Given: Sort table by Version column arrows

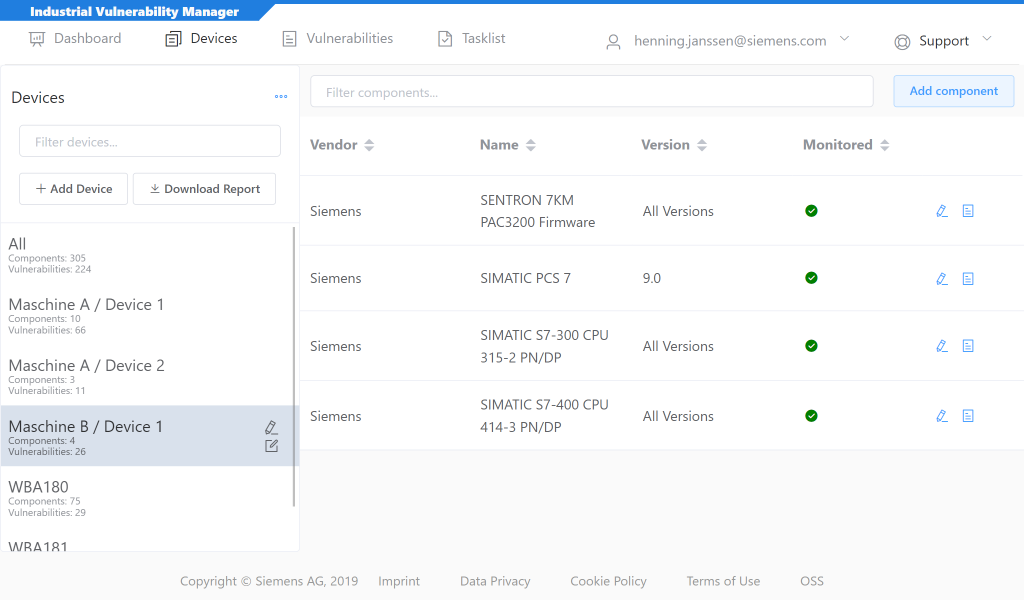Looking at the screenshot, I should pos(702,145).
